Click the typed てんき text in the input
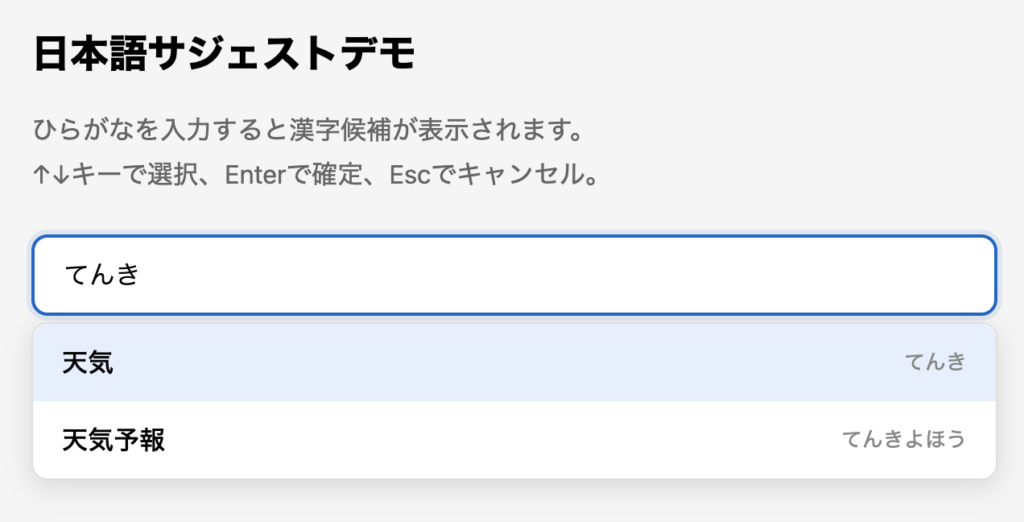This screenshot has height=522, width=1024. pos(100,274)
